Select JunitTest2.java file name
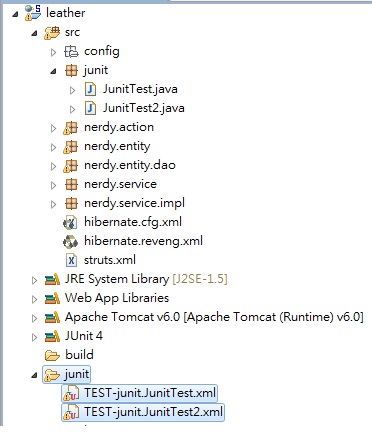The image size is (372, 432). tap(144, 108)
